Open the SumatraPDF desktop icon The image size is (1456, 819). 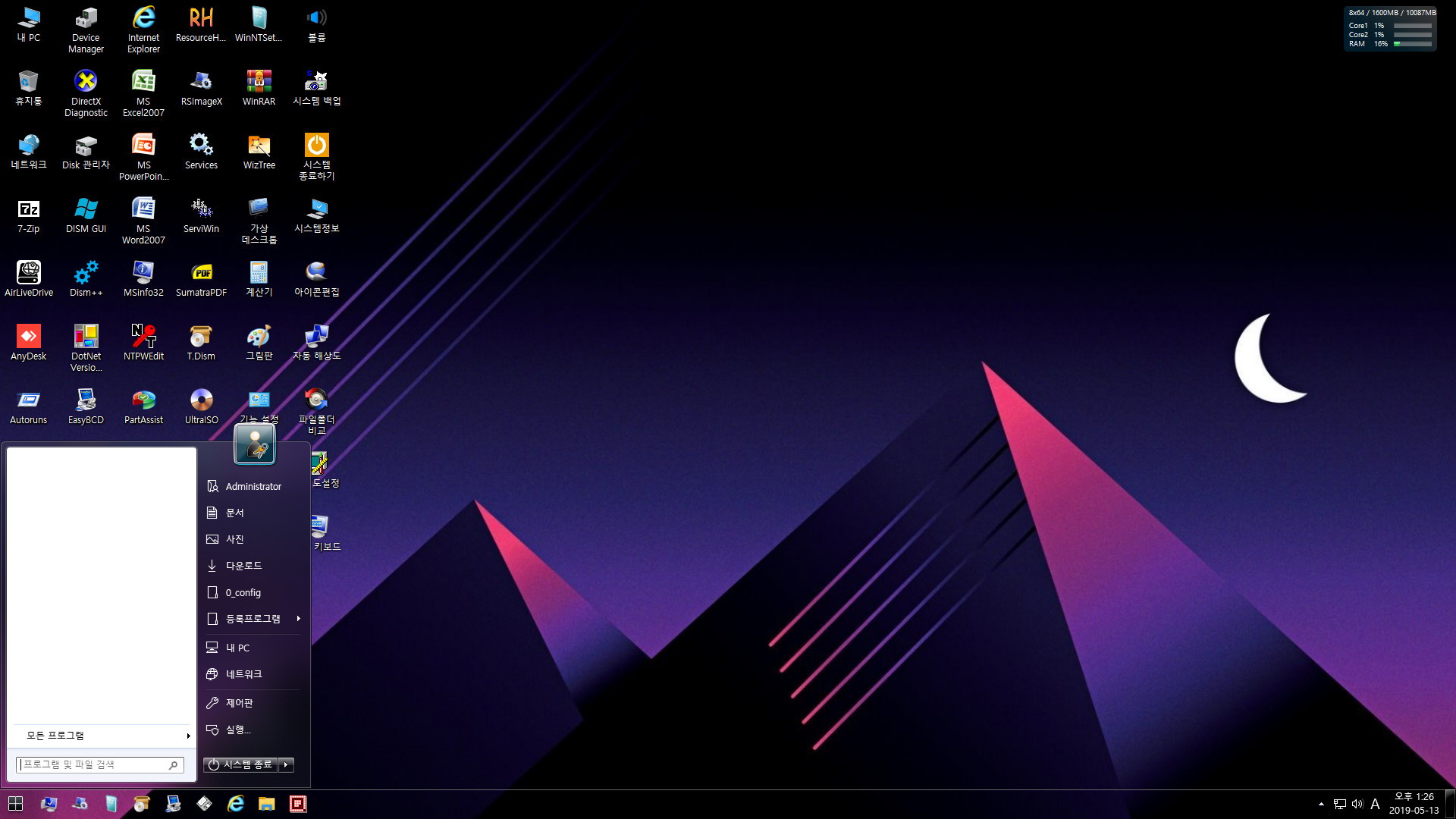(x=201, y=278)
